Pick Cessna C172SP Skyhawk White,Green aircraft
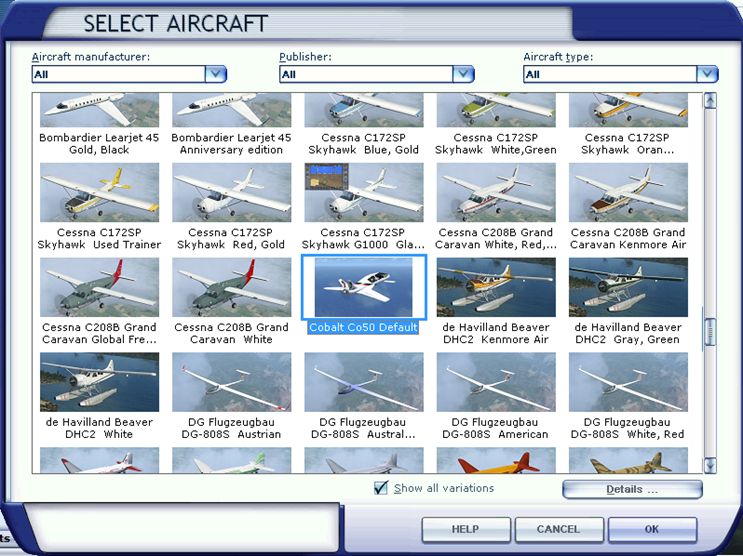The image size is (743, 556). [496, 110]
